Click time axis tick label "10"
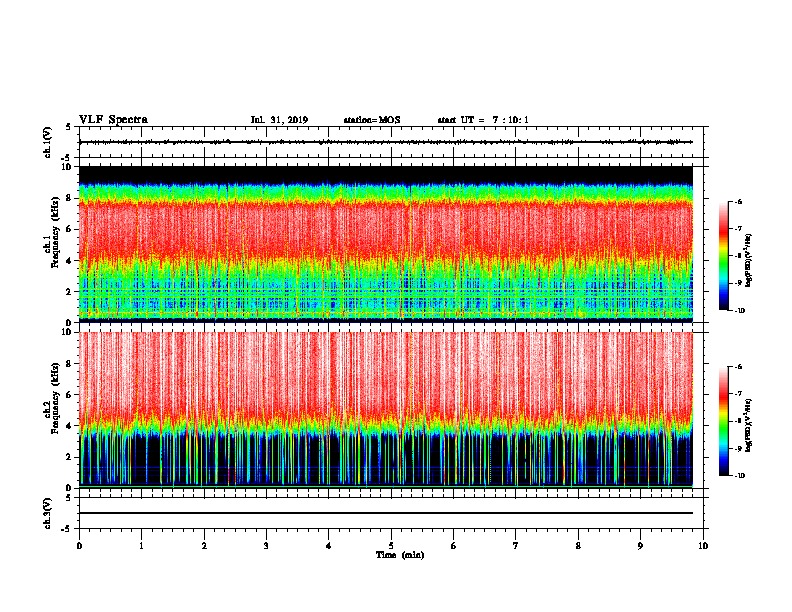This screenshot has width=792, height=612. tap(703, 546)
